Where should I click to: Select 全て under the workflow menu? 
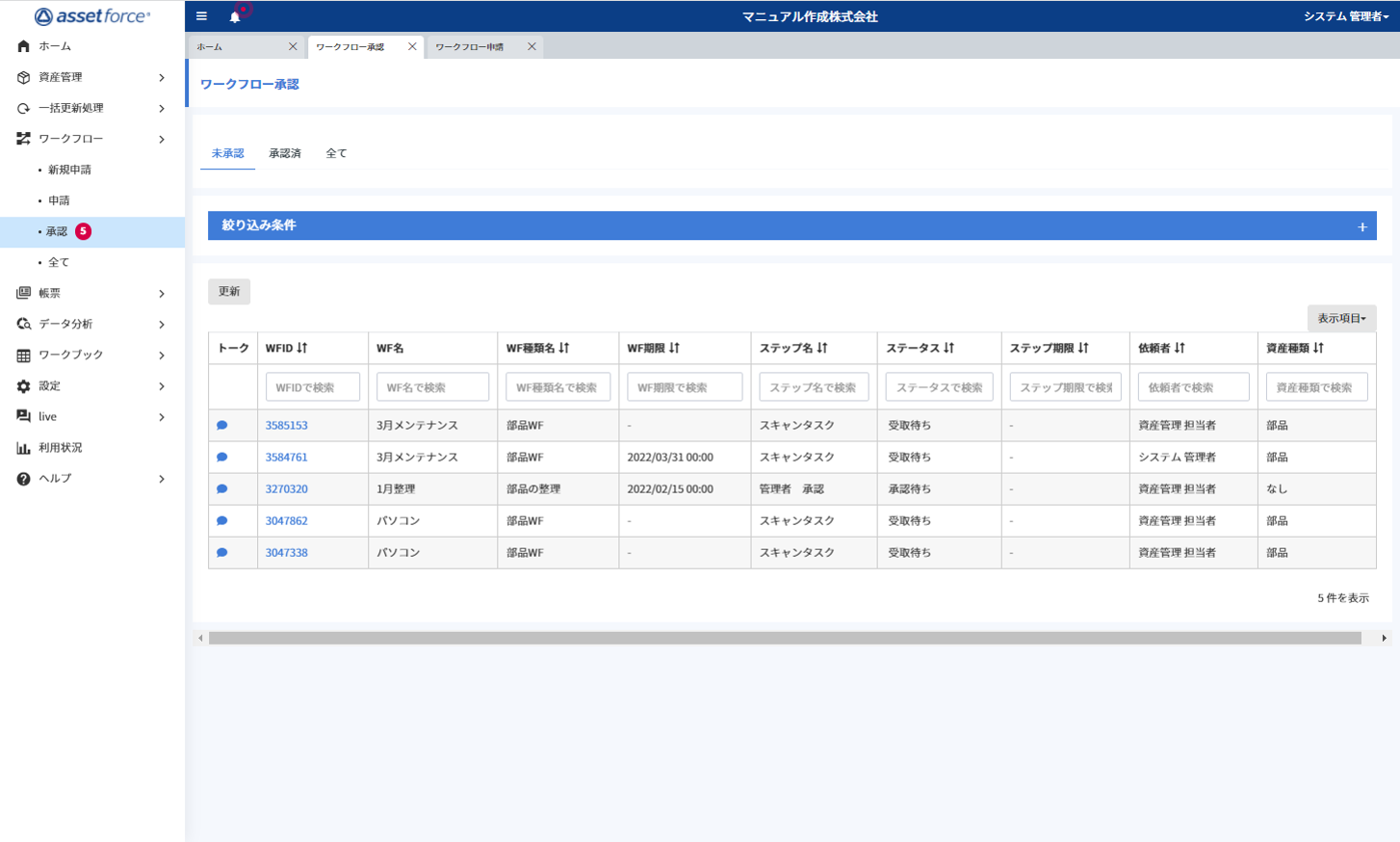[59, 262]
